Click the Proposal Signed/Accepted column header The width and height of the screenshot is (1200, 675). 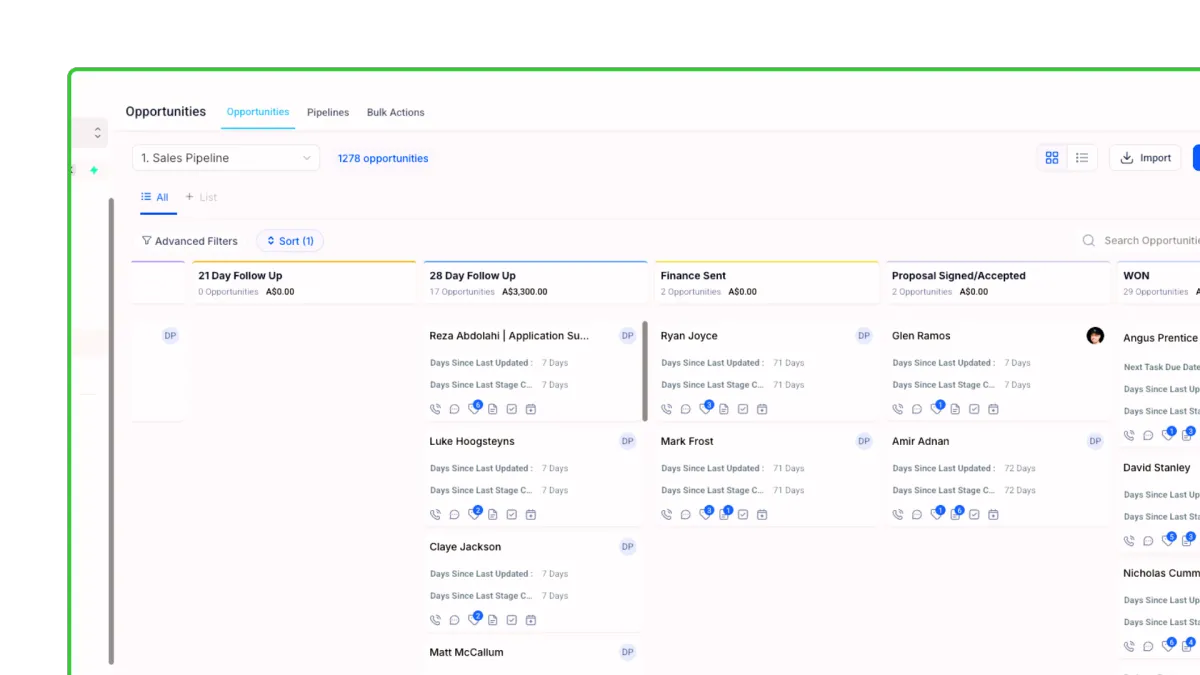[x=998, y=283]
